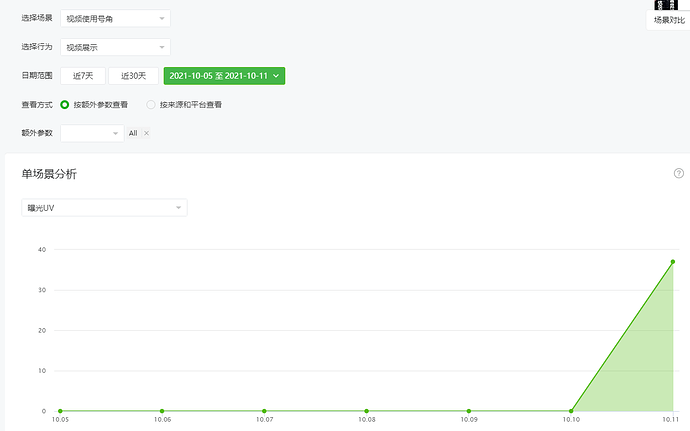Select the 按额外参数查看 radio option

coord(65,104)
